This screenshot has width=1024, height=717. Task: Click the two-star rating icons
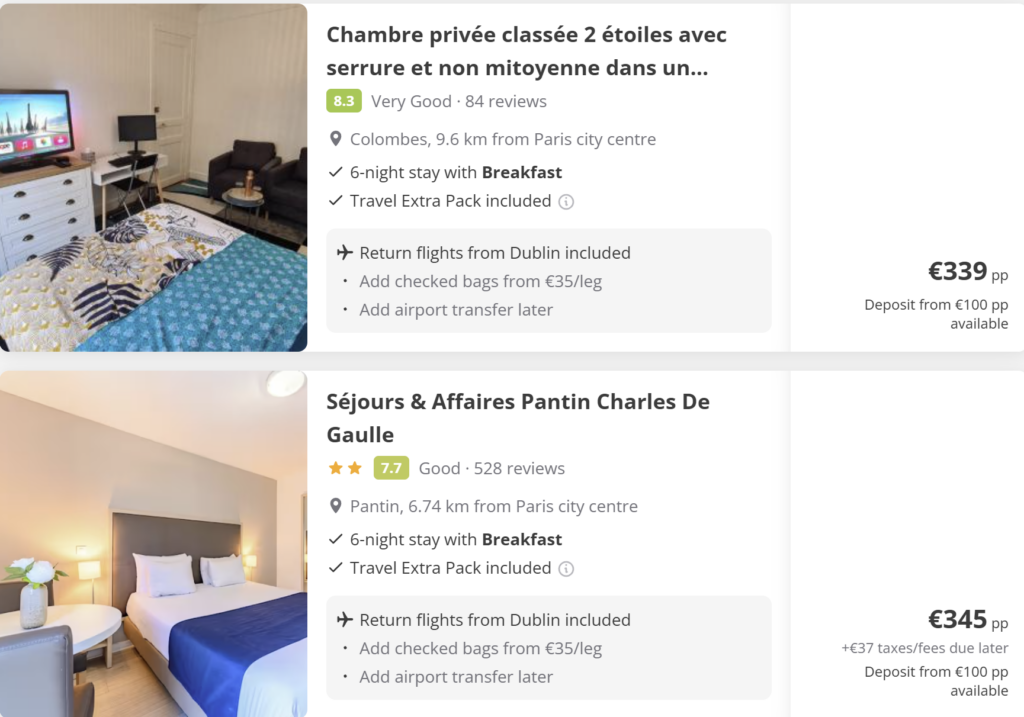(x=345, y=468)
